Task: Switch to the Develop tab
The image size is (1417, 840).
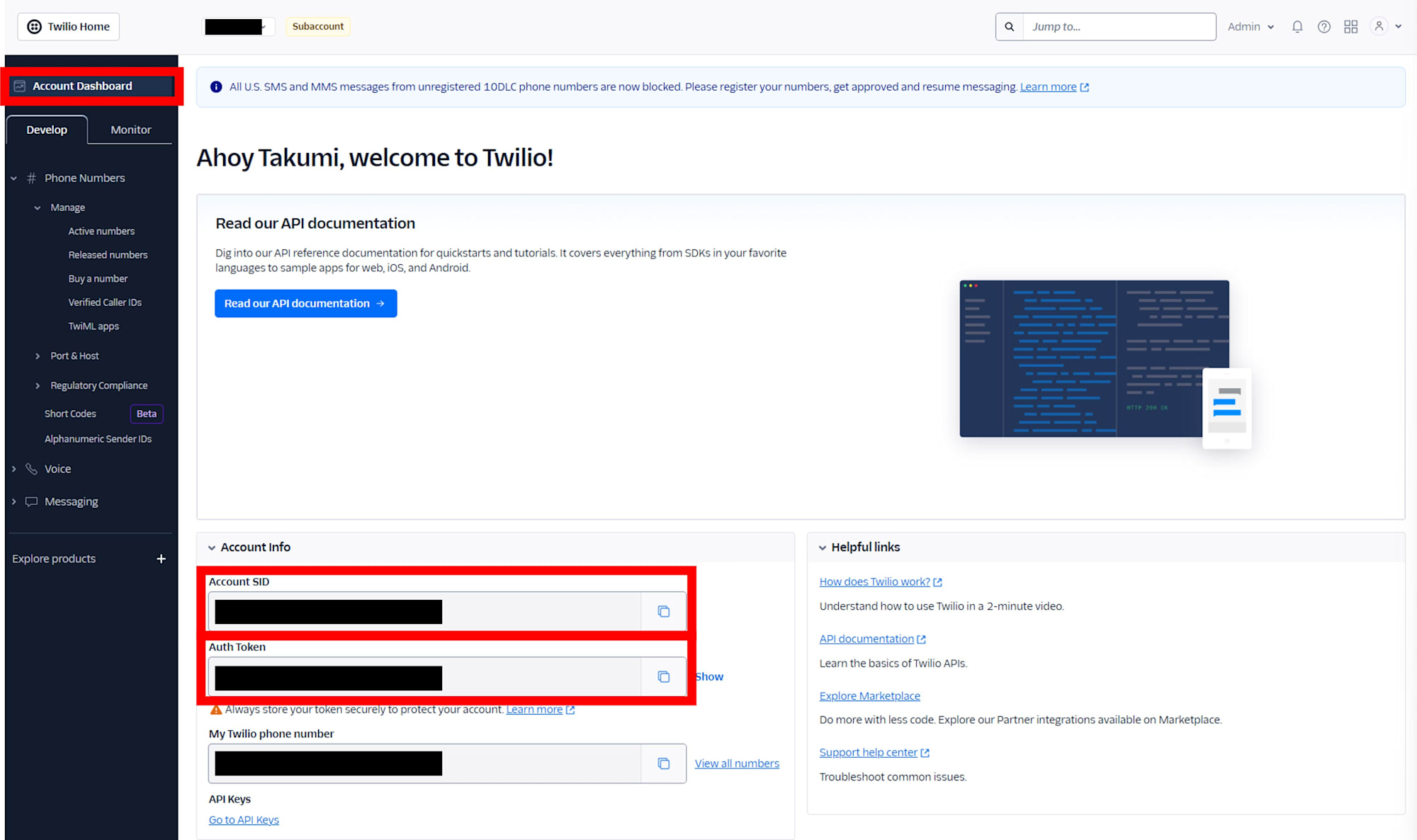Action: (x=47, y=130)
